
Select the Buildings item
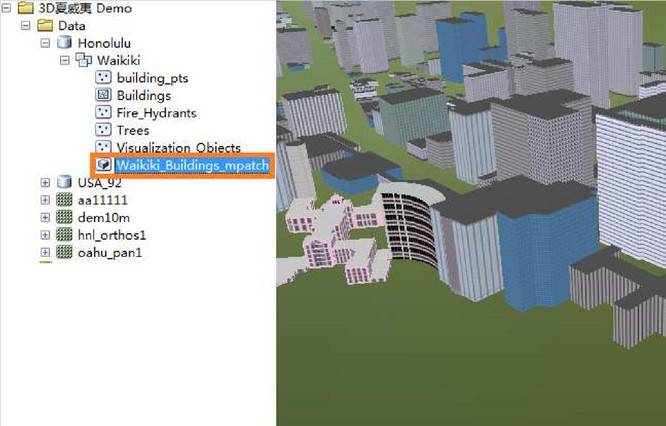(x=144, y=96)
